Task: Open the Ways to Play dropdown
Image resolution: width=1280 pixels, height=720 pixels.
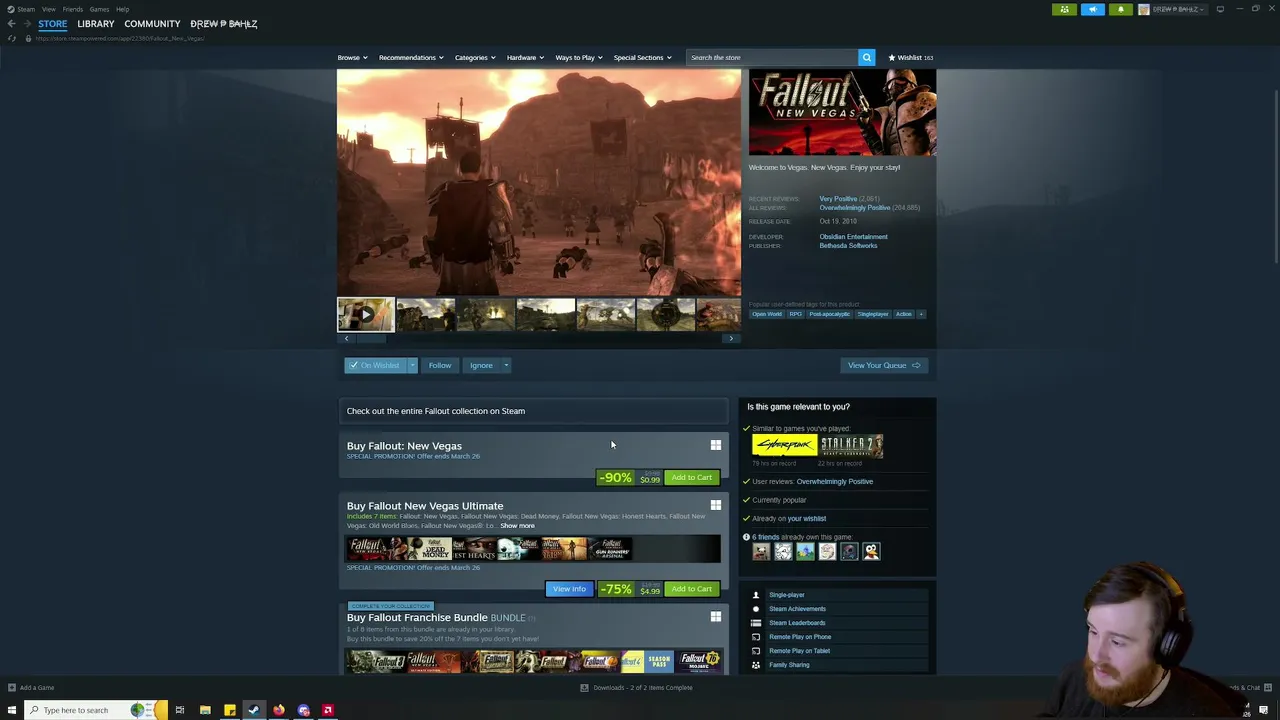Action: point(579,57)
